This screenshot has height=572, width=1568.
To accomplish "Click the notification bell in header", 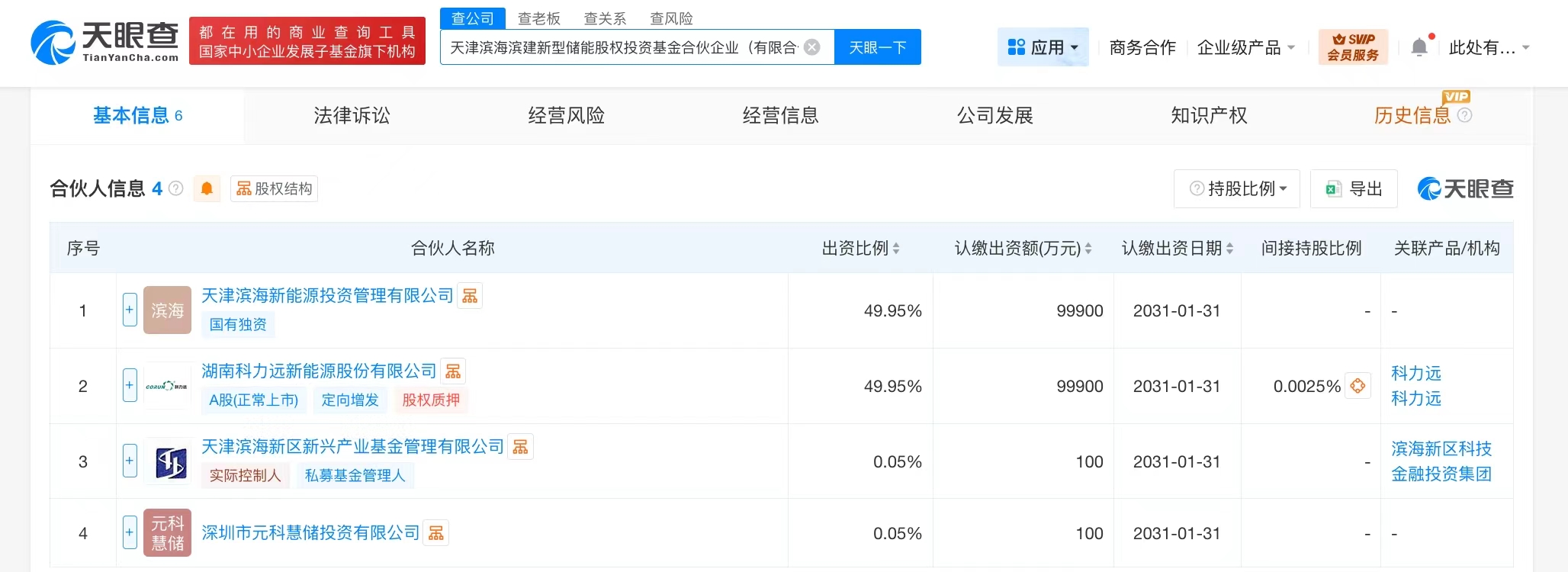I will 1419,47.
